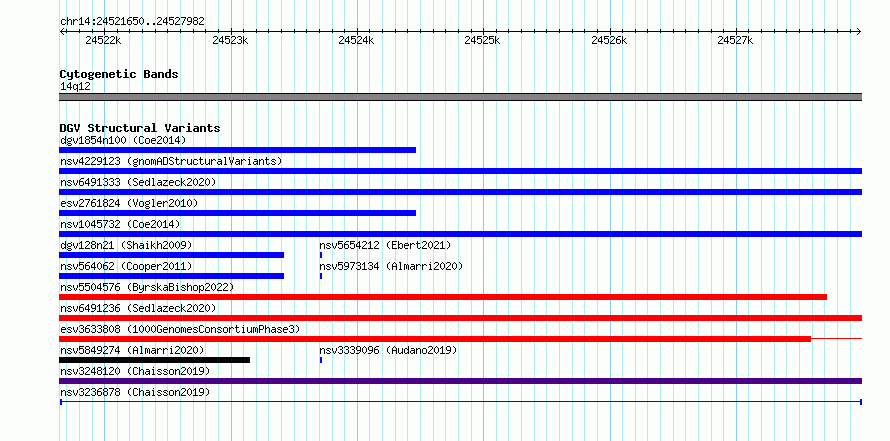
Task: Click the small blue mark under nsv5654212
Action: [321, 255]
